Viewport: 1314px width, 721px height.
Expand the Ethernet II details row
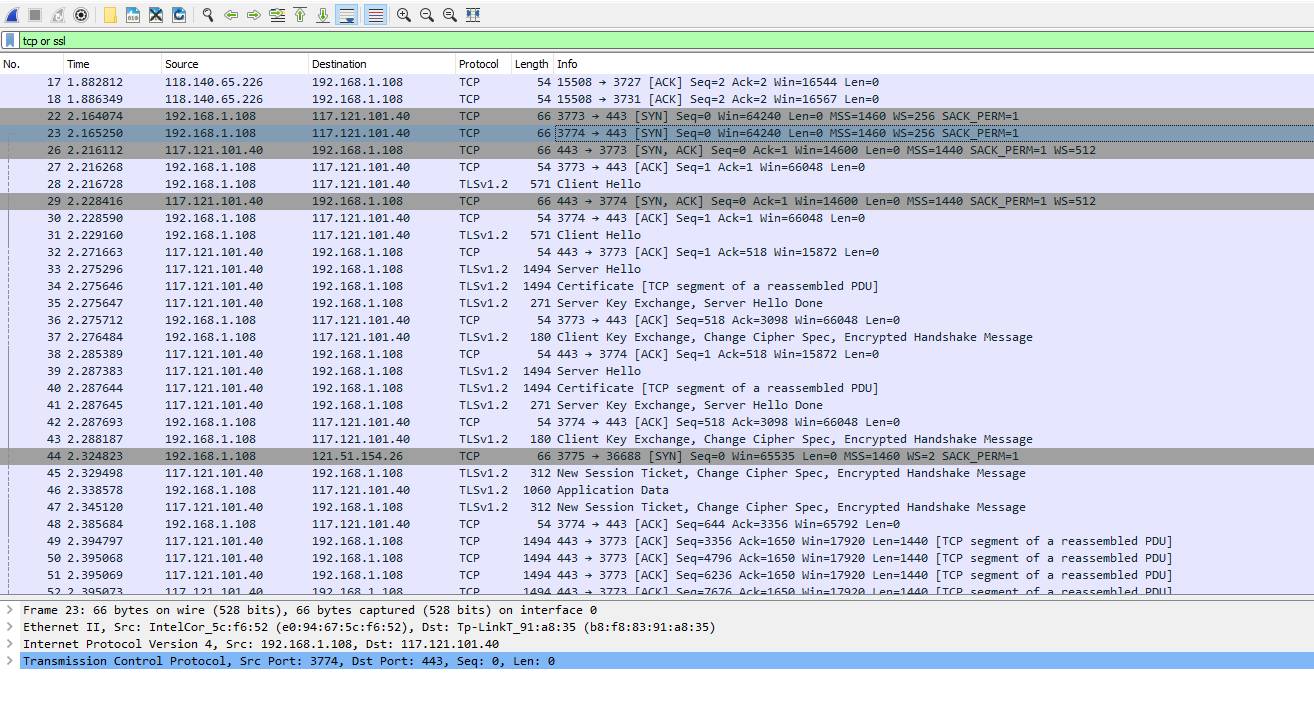(x=10, y=627)
